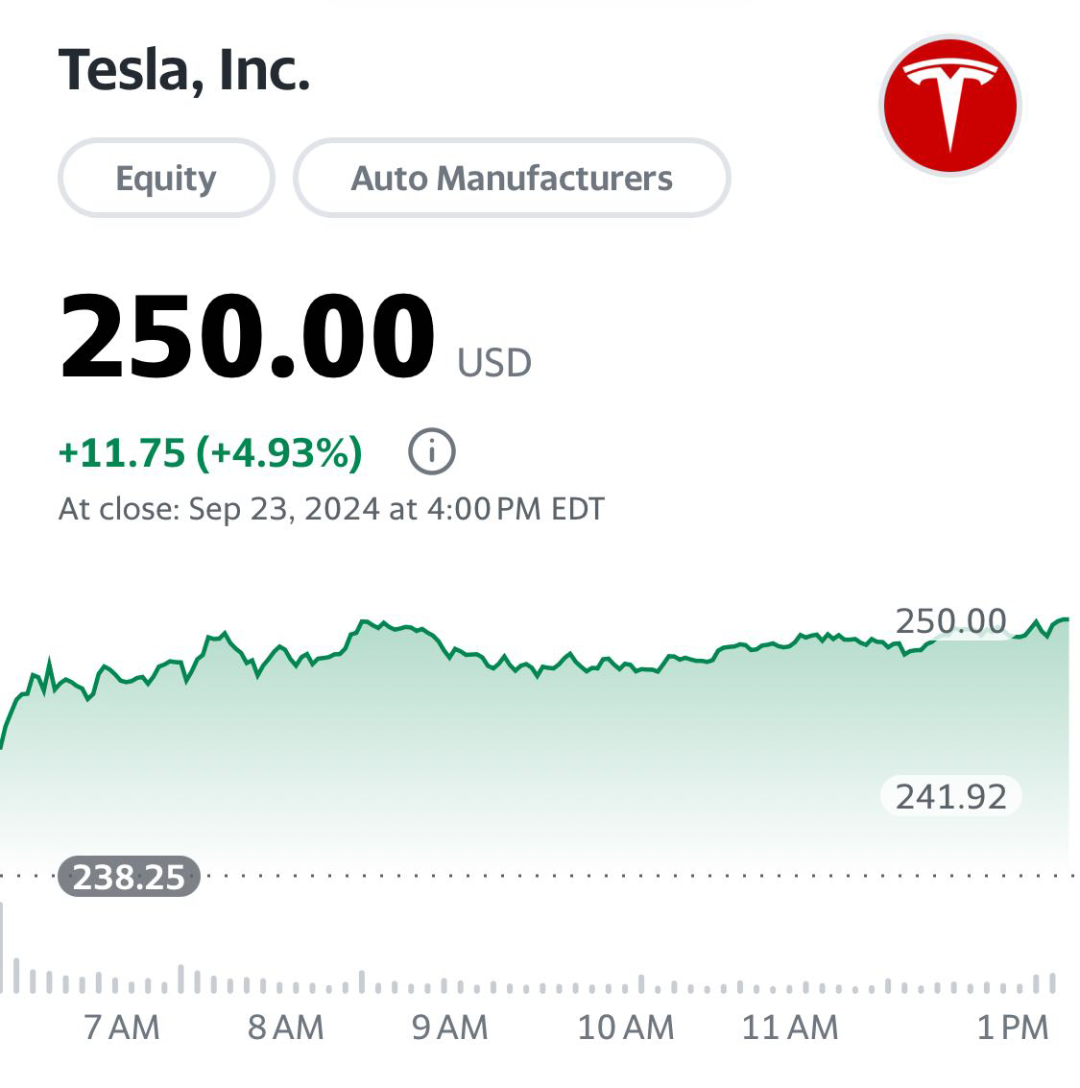Click the 250.00 chart axis label
The image size is (1080, 1088).
click(950, 620)
